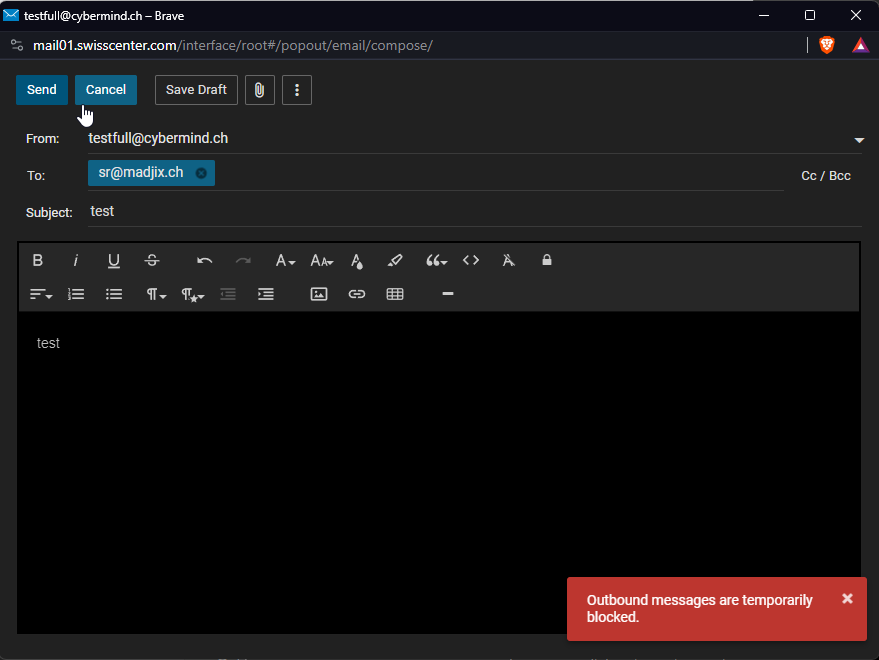Toggle italic text formatting

[76, 260]
